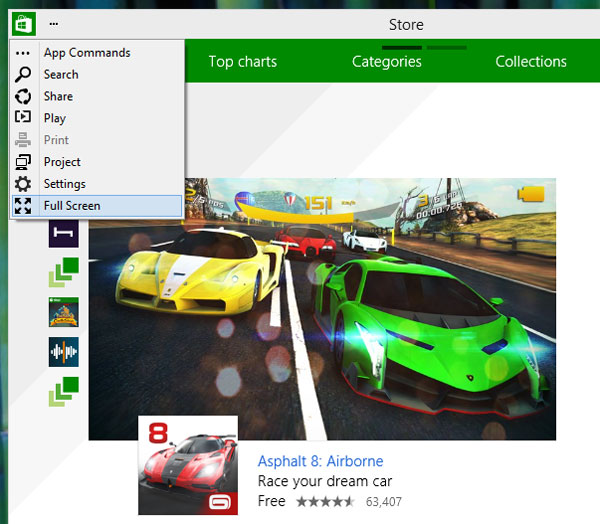The height and width of the screenshot is (524, 600).
Task: Click the Share circular icon
Action: click(x=23, y=96)
